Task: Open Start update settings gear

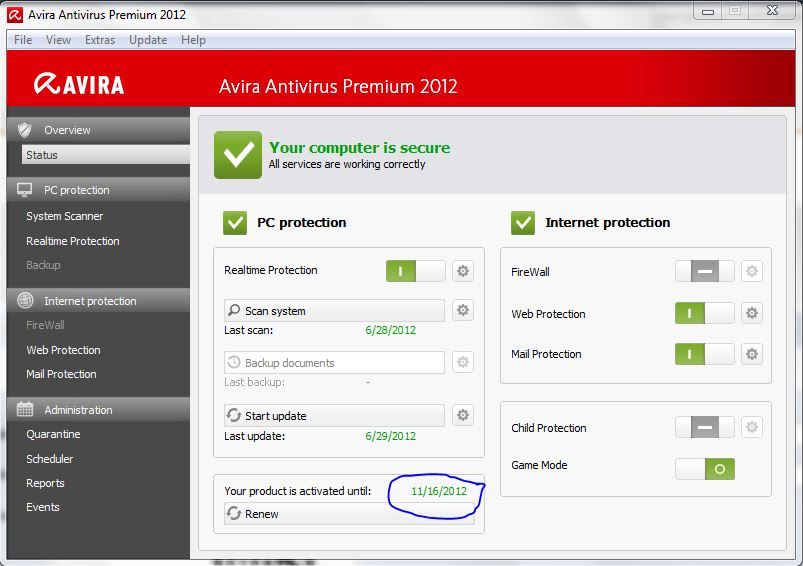Action: [462, 415]
